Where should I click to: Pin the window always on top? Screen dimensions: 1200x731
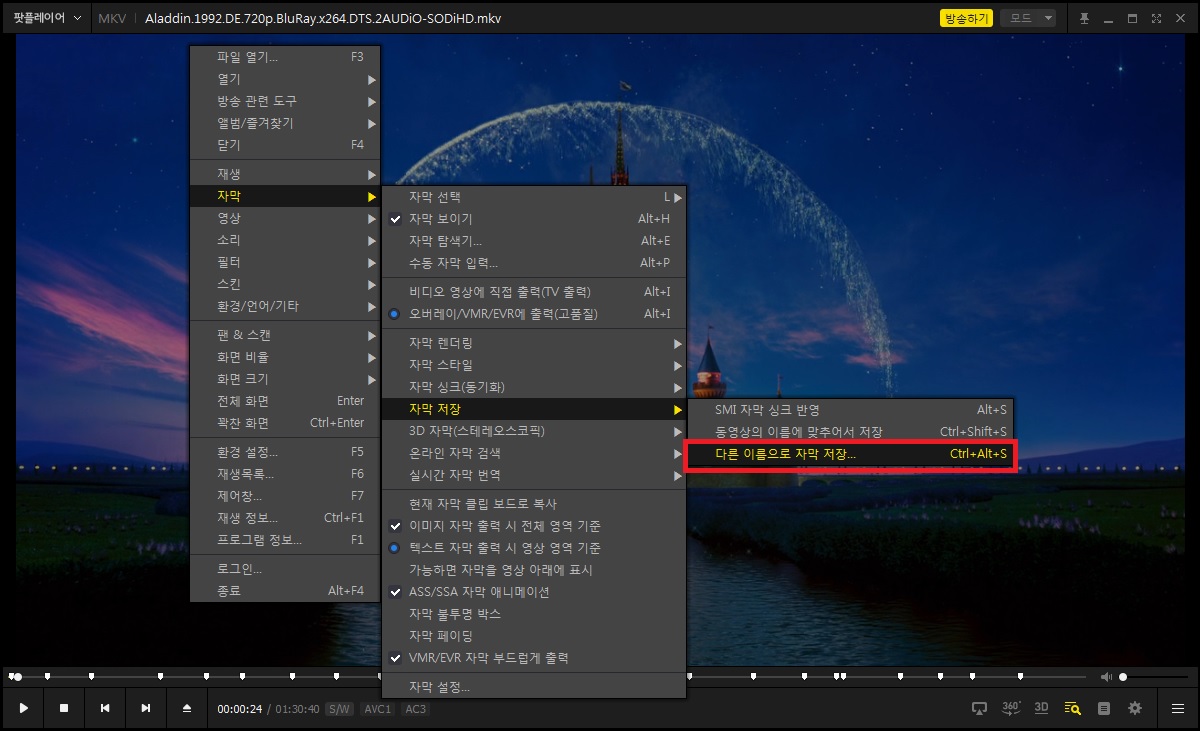[x=1084, y=18]
